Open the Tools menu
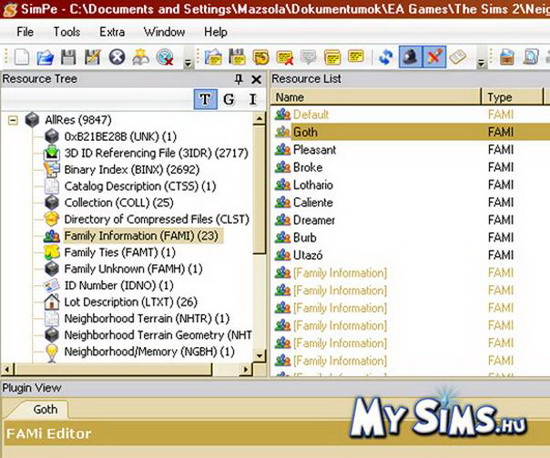 (x=67, y=32)
